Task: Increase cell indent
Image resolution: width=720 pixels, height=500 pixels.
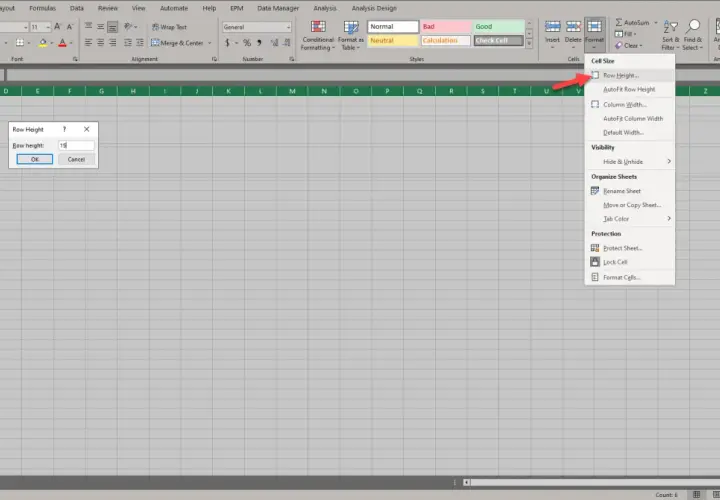Action: pos(140,43)
